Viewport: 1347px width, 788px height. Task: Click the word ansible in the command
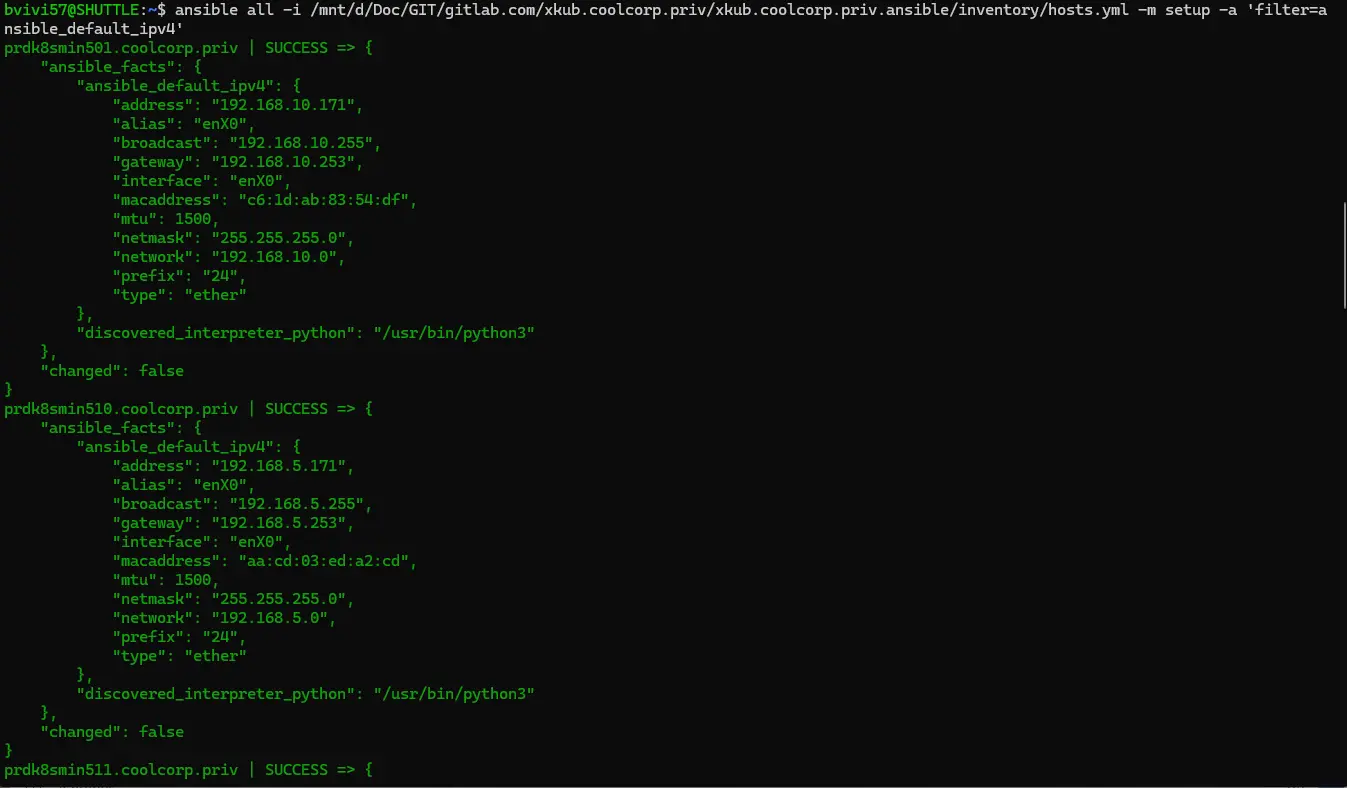(206, 10)
